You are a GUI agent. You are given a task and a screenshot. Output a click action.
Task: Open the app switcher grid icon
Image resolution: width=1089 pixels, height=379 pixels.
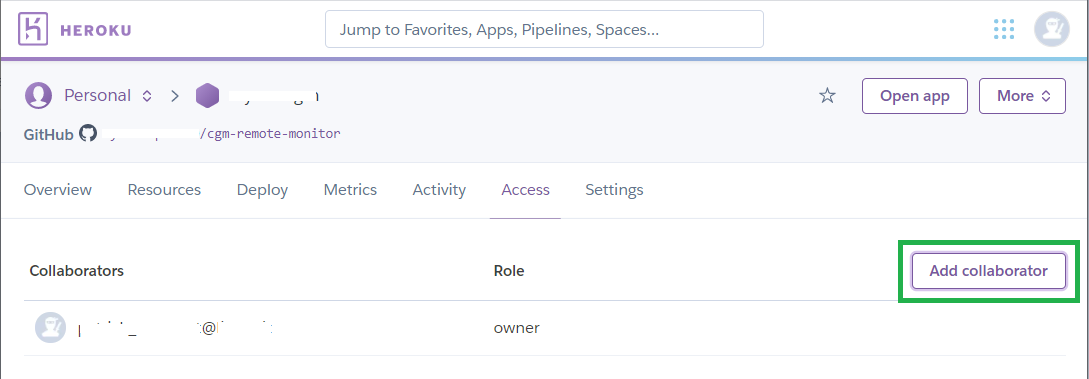(1004, 29)
